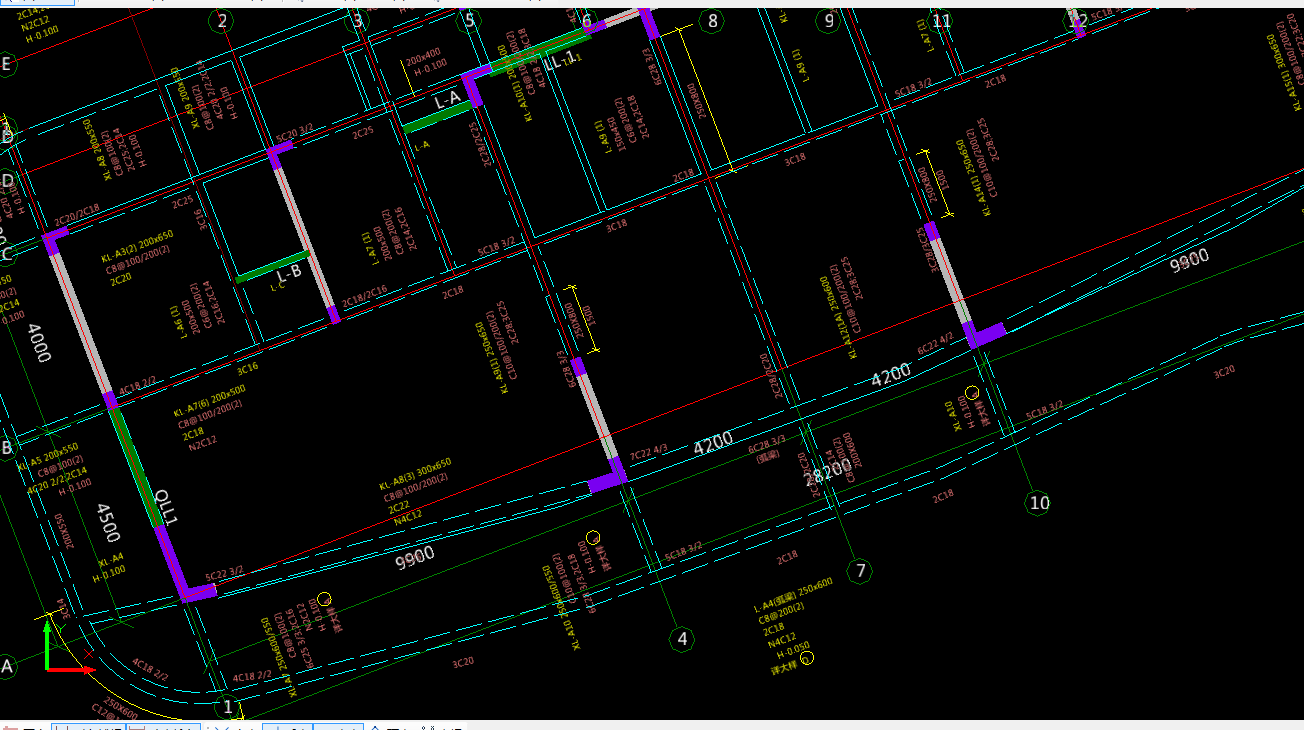The height and width of the screenshot is (730, 1304).
Task: Click the 2C20 text under KL-A3(2)
Action: (120, 281)
